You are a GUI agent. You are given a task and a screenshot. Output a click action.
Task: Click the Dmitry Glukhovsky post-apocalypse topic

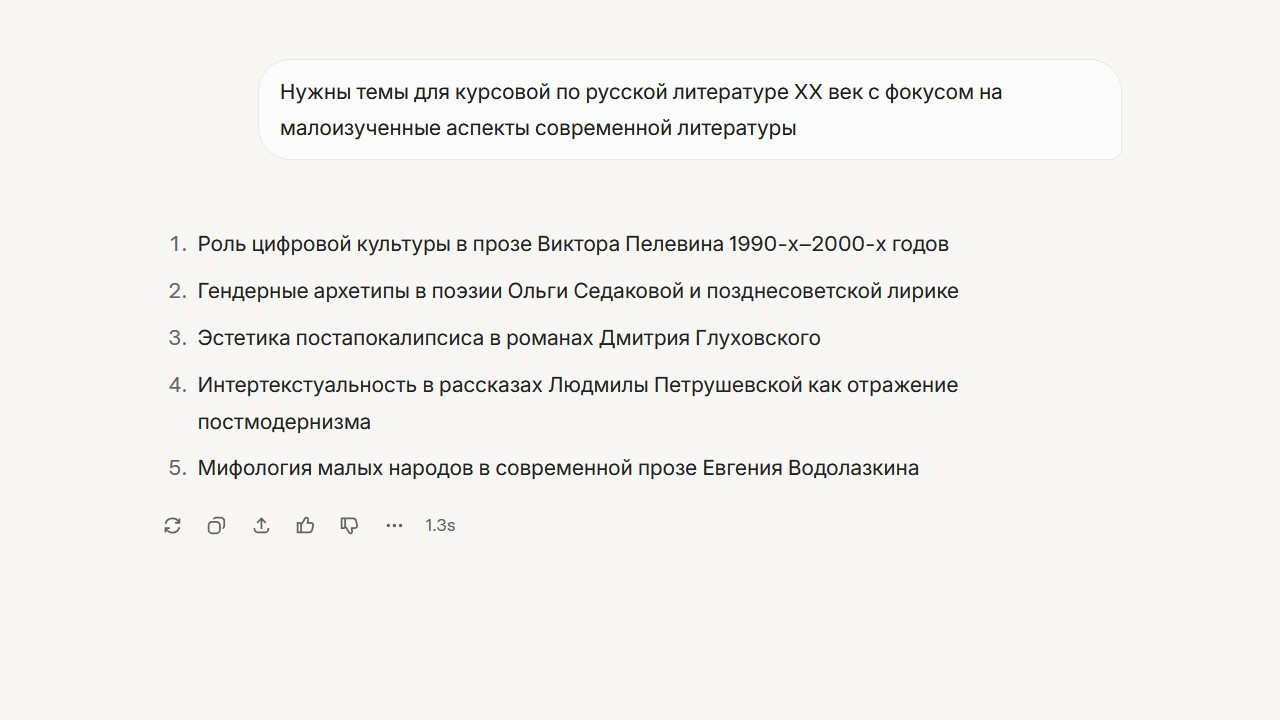510,337
